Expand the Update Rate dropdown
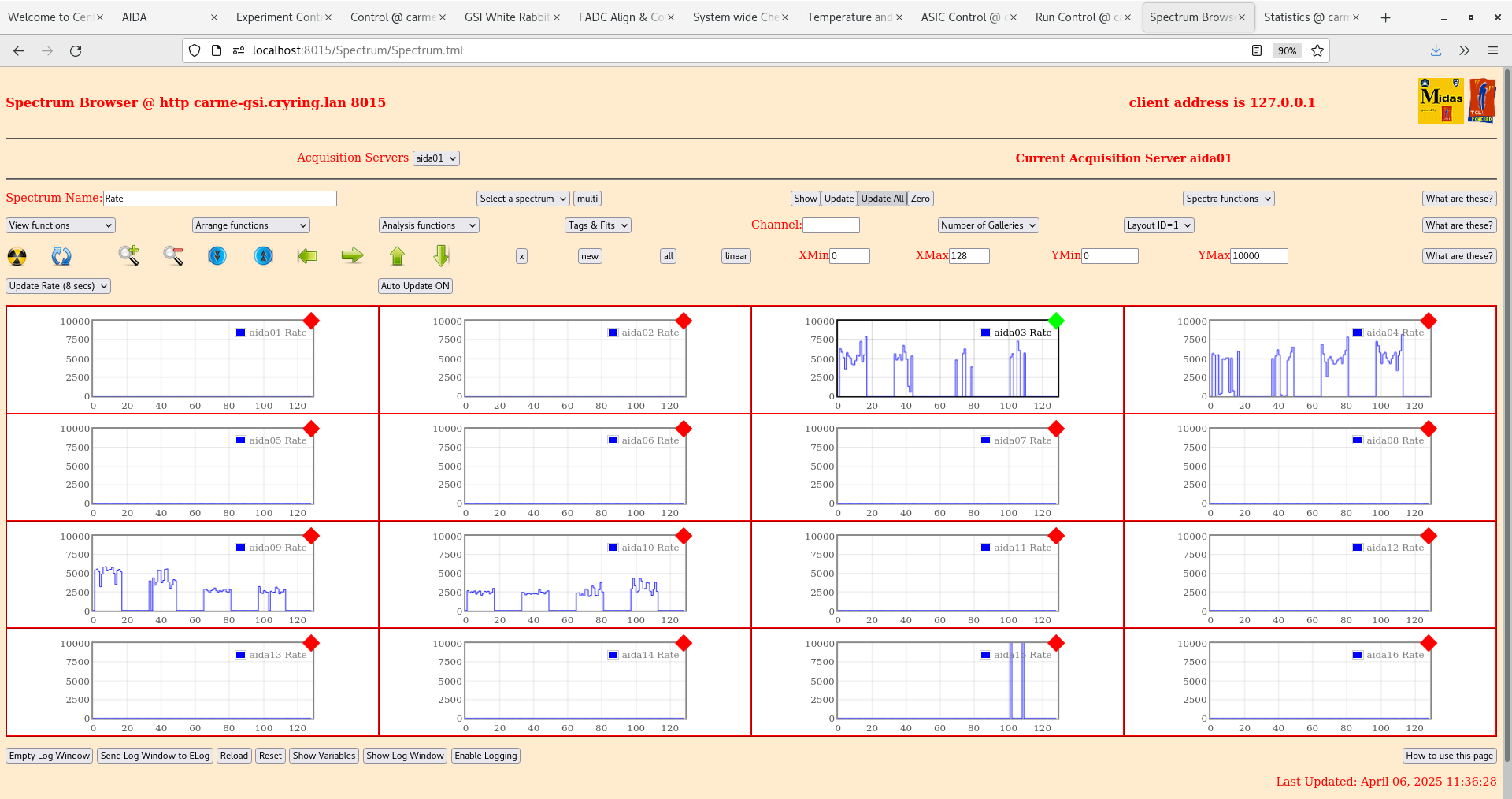The width and height of the screenshot is (1512, 799). coord(58,286)
